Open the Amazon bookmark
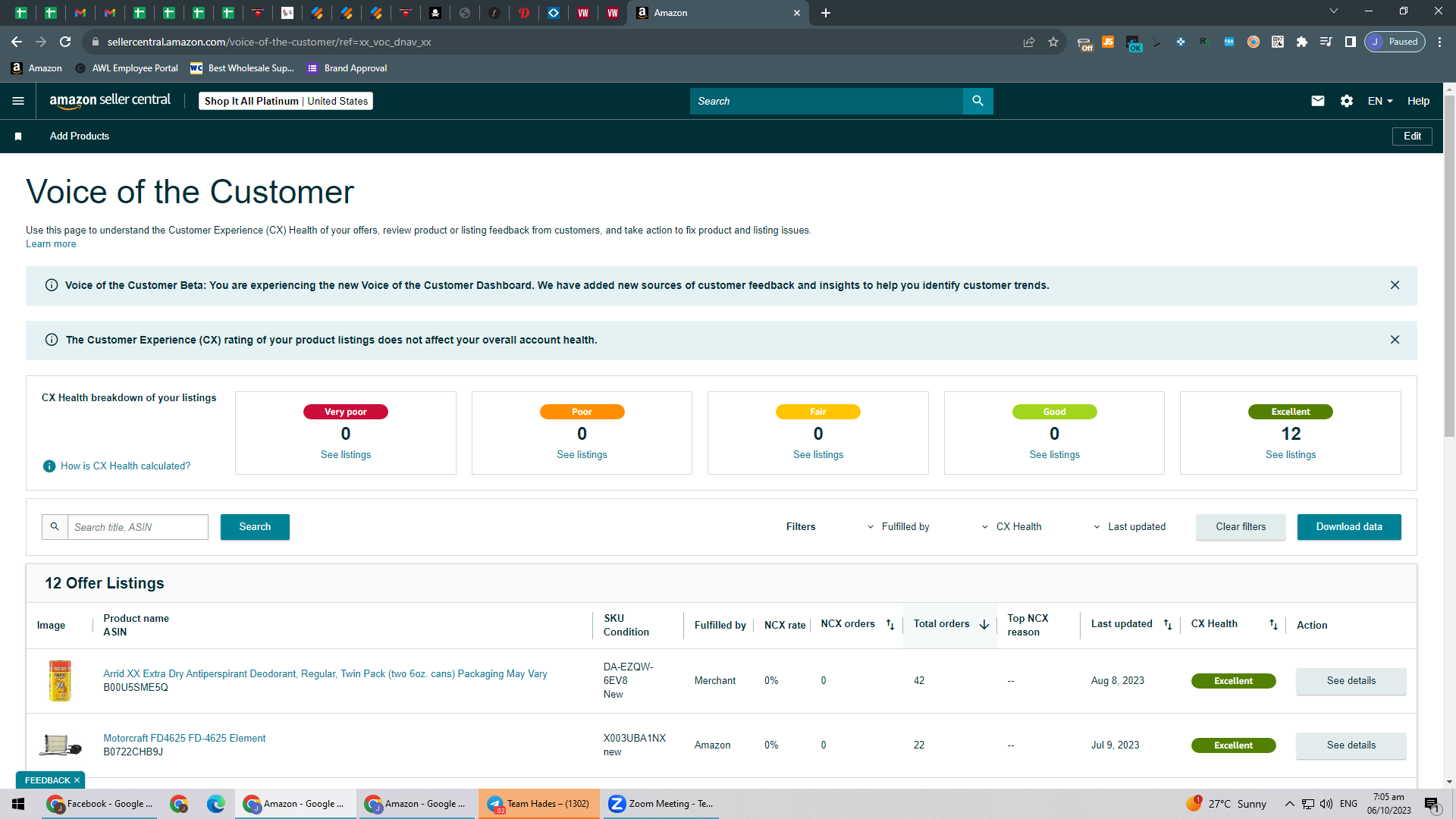 [x=36, y=68]
